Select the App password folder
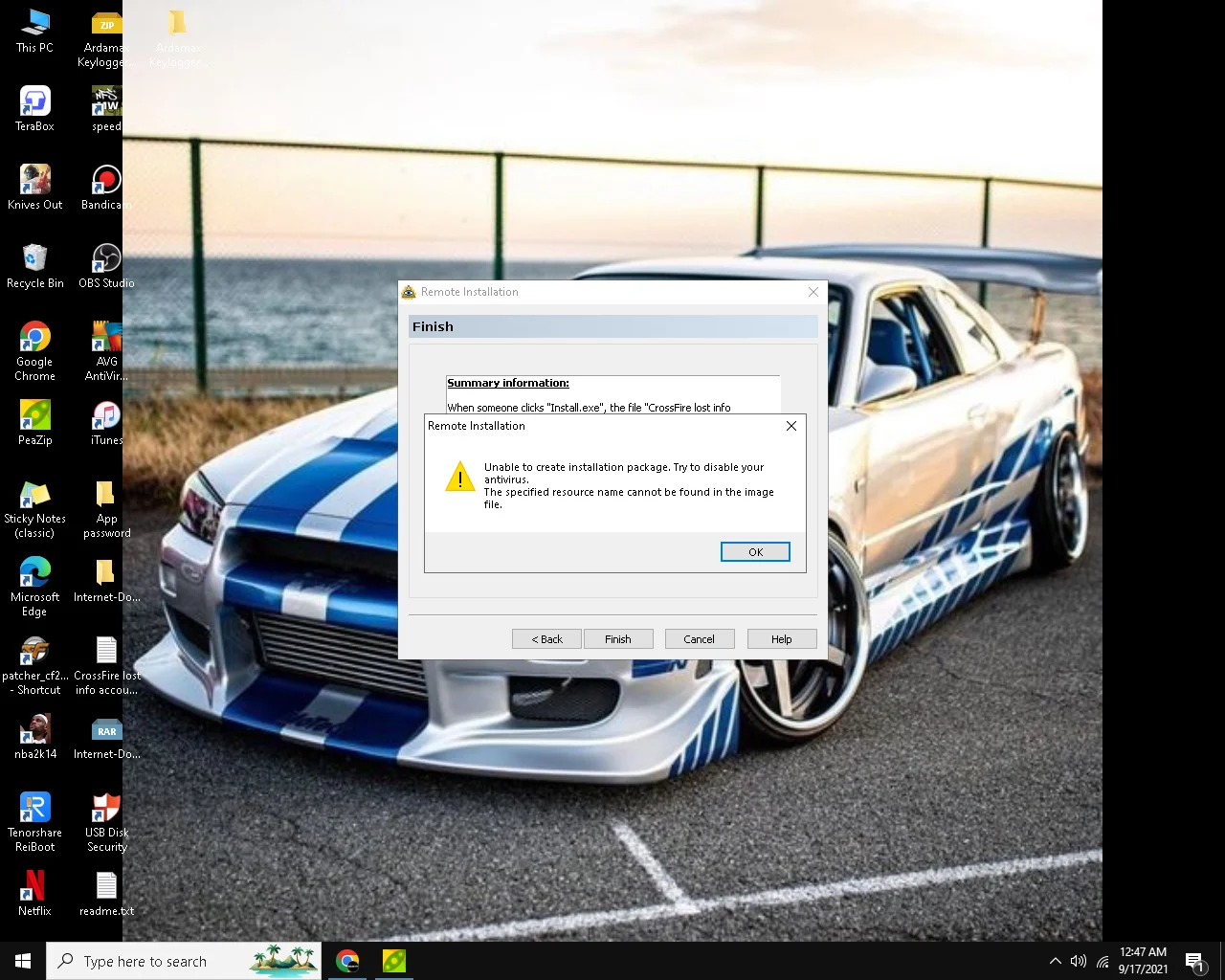This screenshot has width=1225, height=980. point(106,508)
